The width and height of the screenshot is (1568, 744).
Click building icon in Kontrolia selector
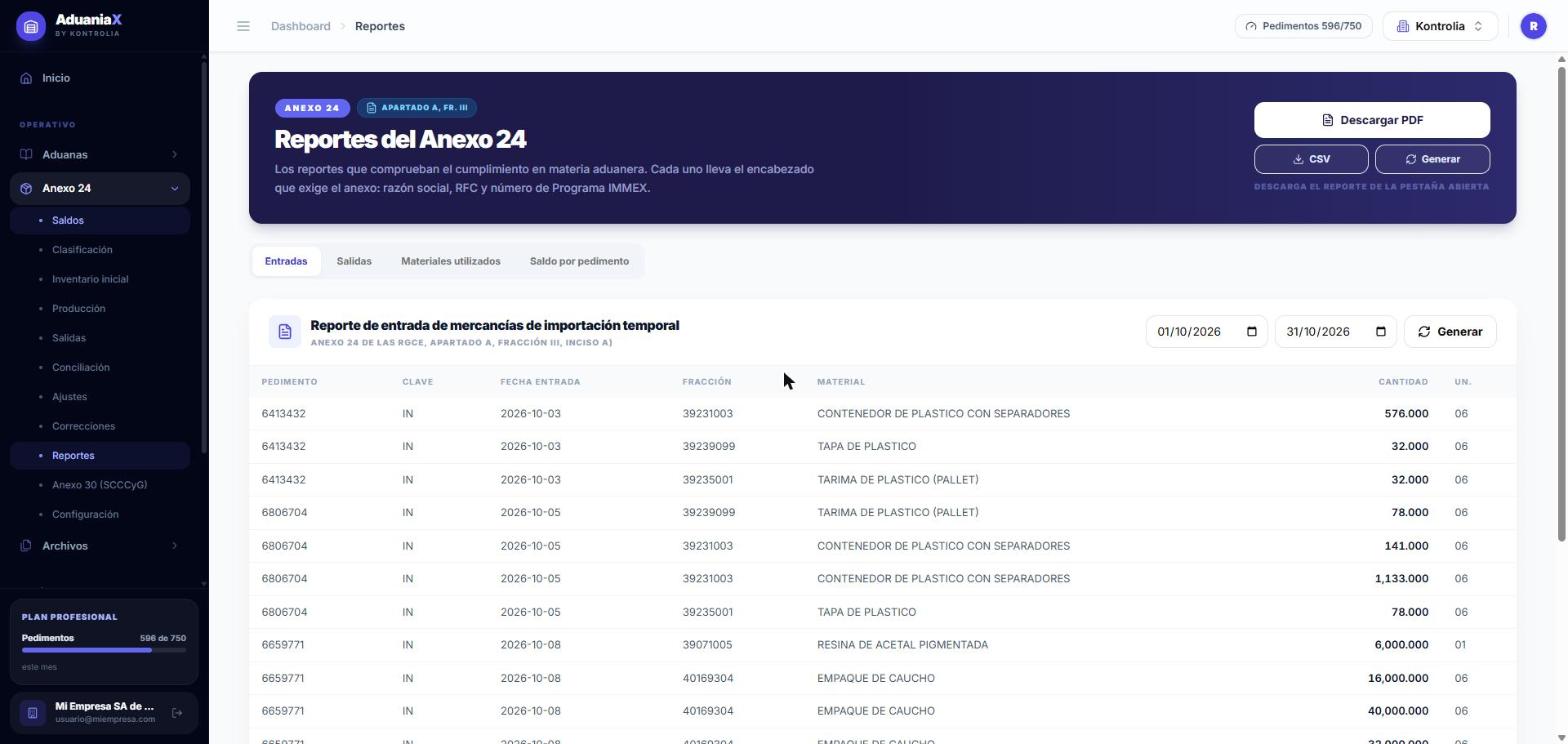coord(1402,26)
